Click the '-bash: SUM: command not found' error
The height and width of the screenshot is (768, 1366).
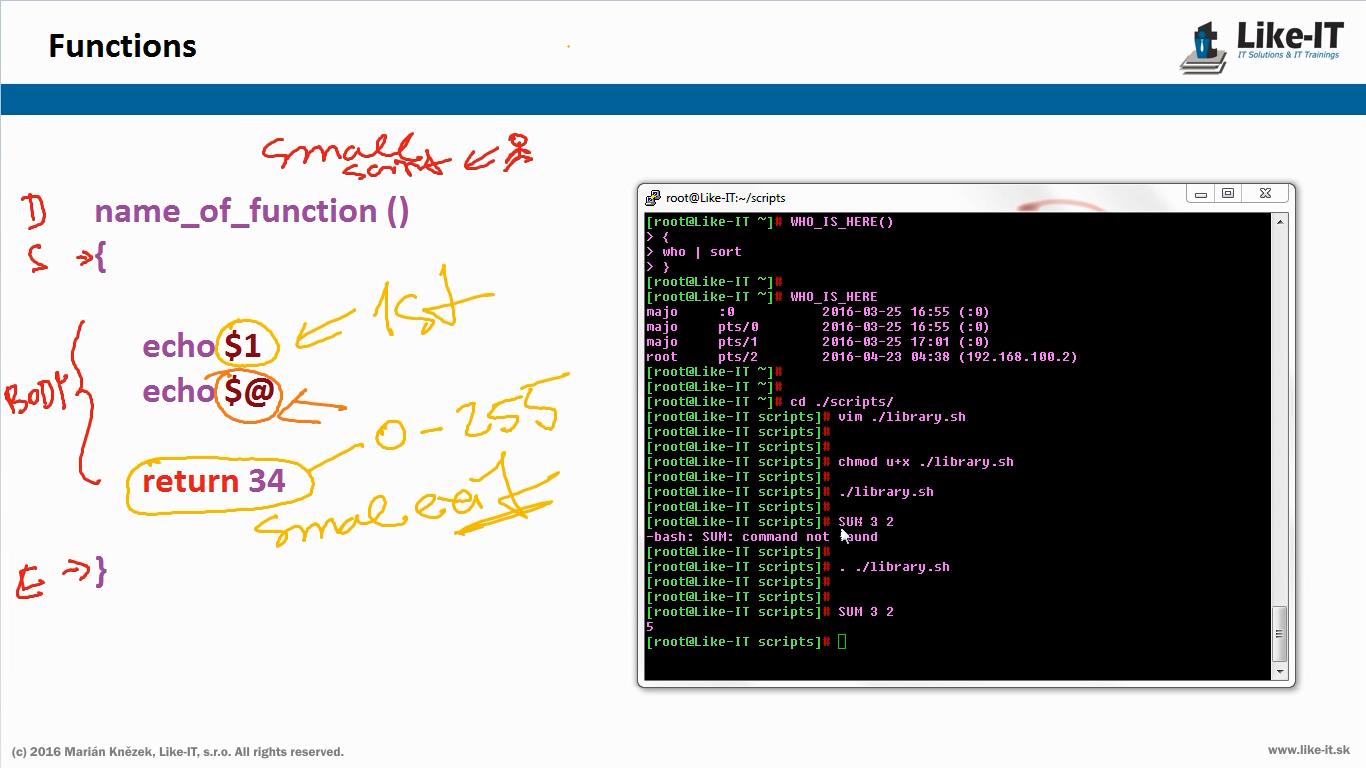pos(762,537)
